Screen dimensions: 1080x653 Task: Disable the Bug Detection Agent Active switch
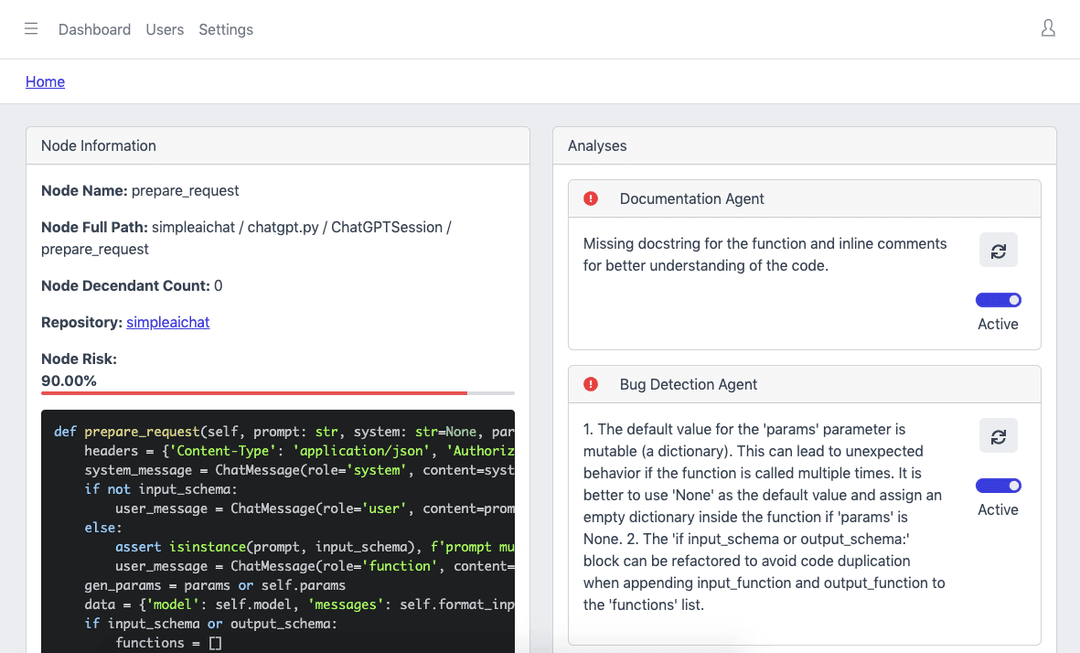[x=998, y=486]
